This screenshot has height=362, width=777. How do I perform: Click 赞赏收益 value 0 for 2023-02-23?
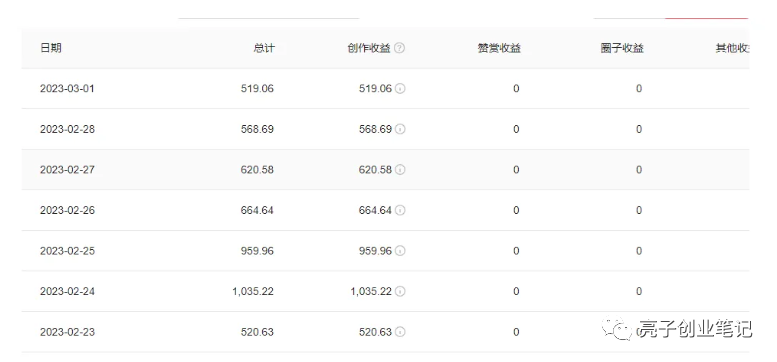click(x=516, y=332)
